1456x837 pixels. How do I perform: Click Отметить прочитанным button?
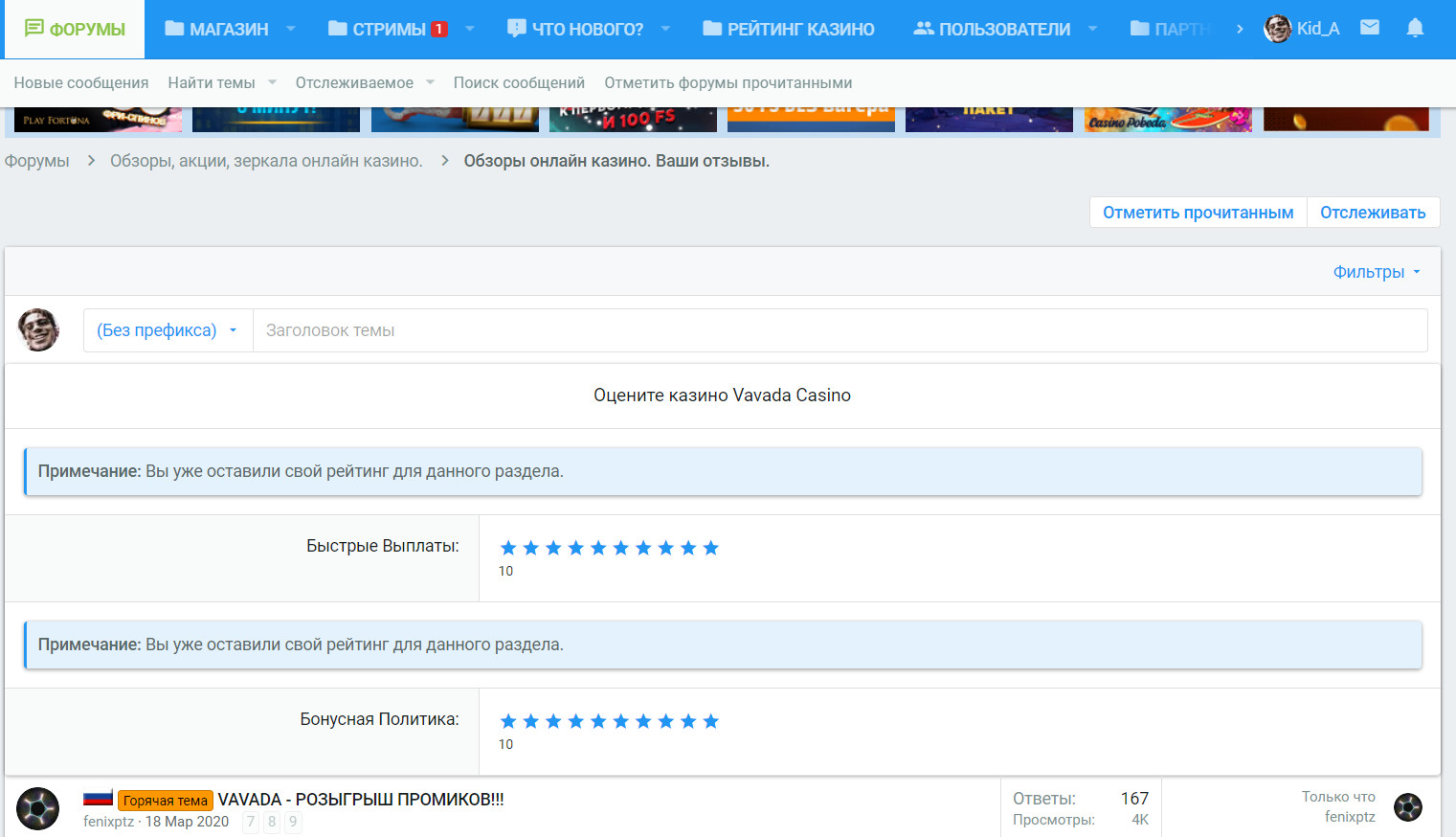point(1198,213)
